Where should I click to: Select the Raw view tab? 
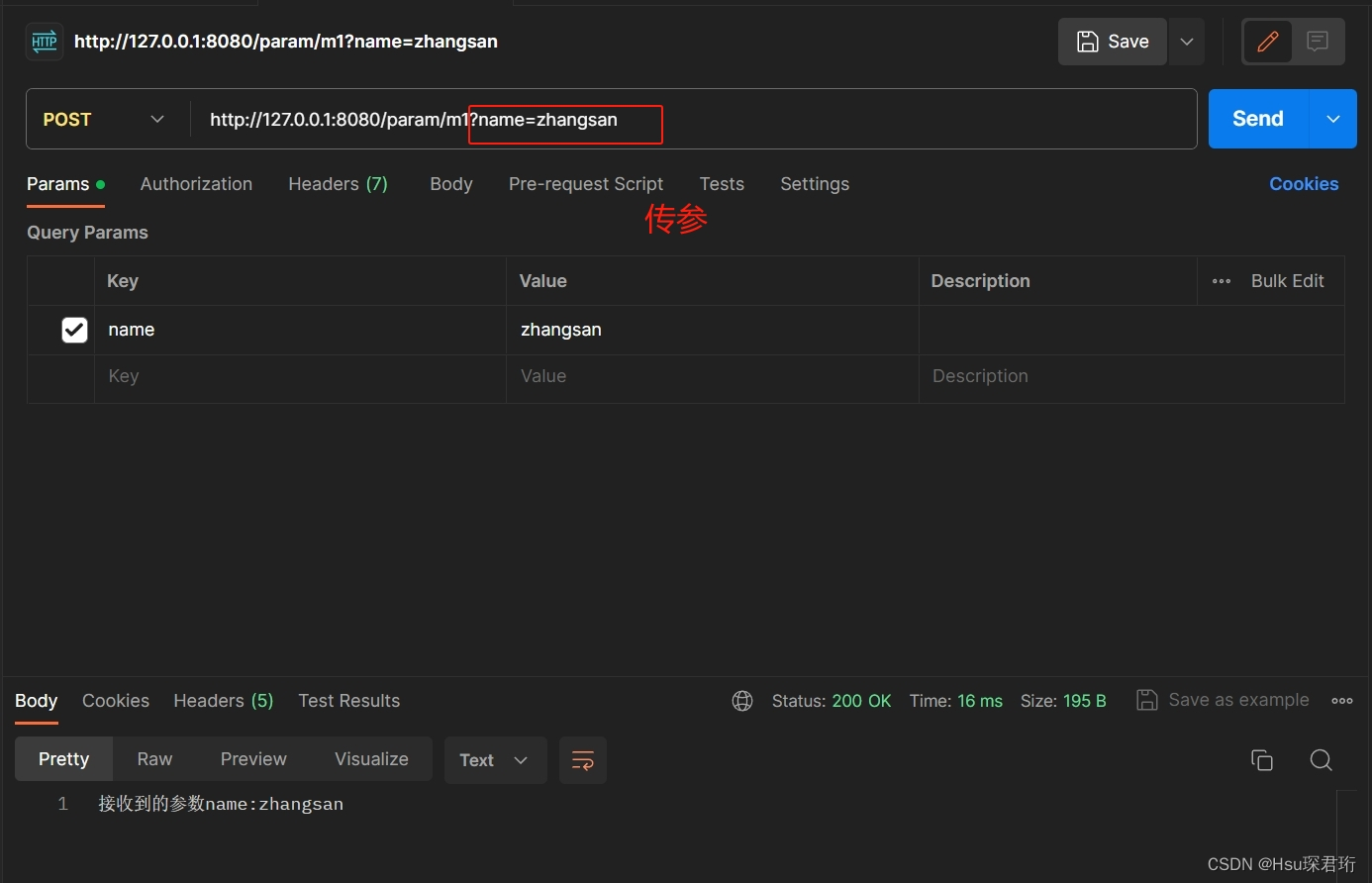(154, 759)
